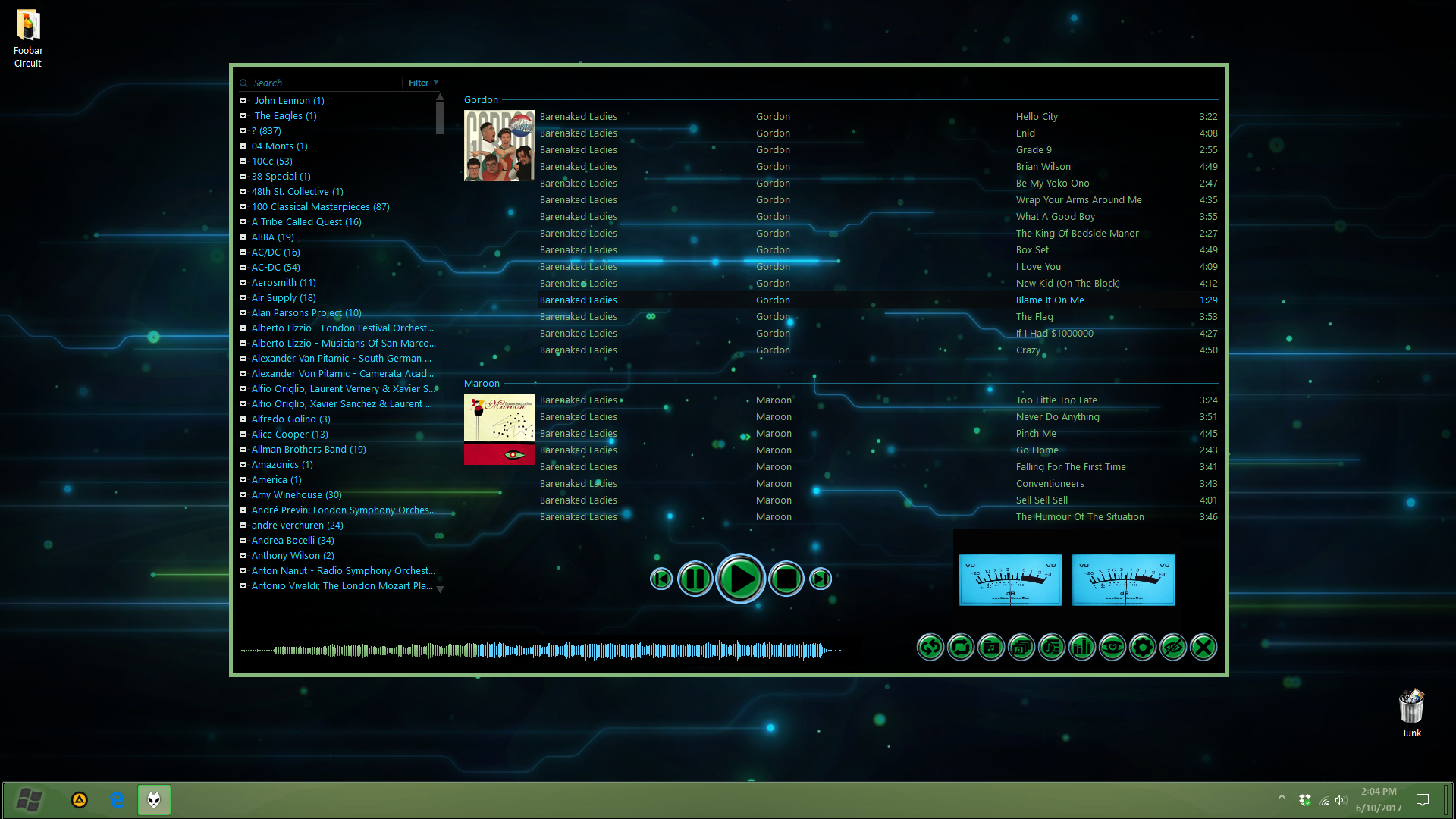Hide the player using the eye-slash toggle
The height and width of the screenshot is (819, 1456).
(x=1173, y=647)
